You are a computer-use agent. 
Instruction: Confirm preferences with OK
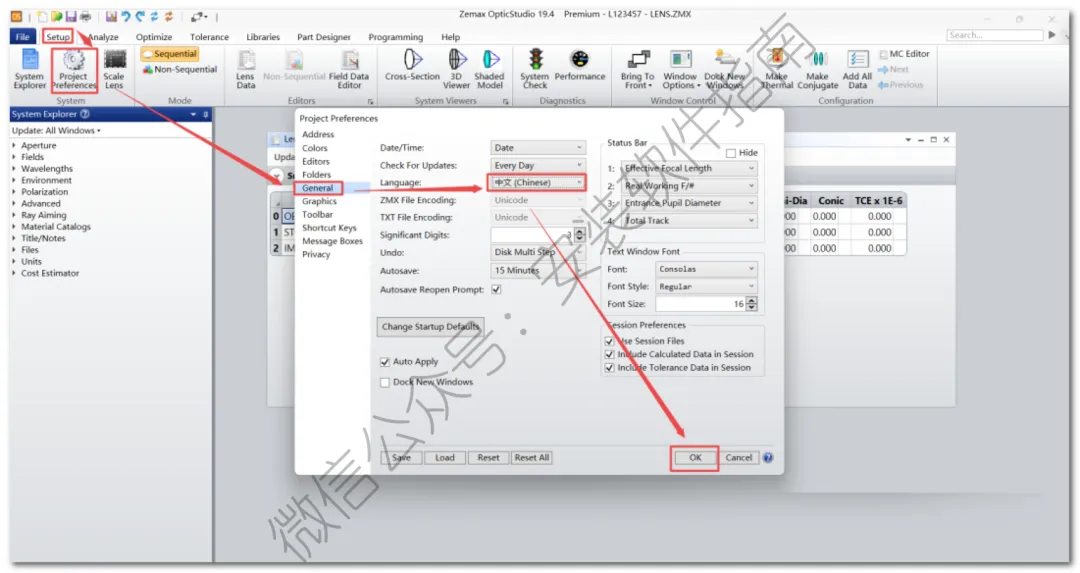point(695,458)
